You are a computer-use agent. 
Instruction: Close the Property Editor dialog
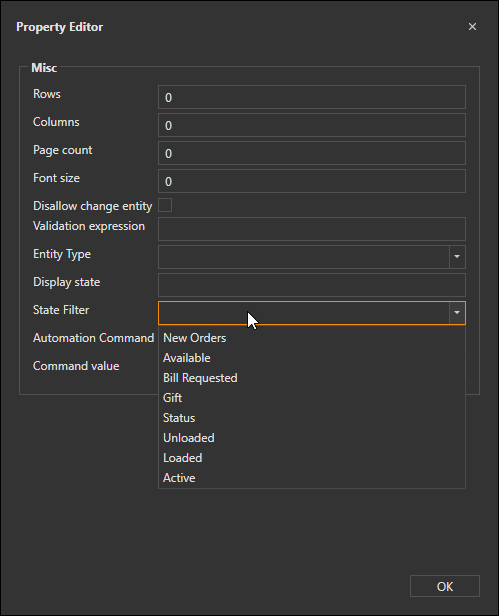tap(472, 27)
